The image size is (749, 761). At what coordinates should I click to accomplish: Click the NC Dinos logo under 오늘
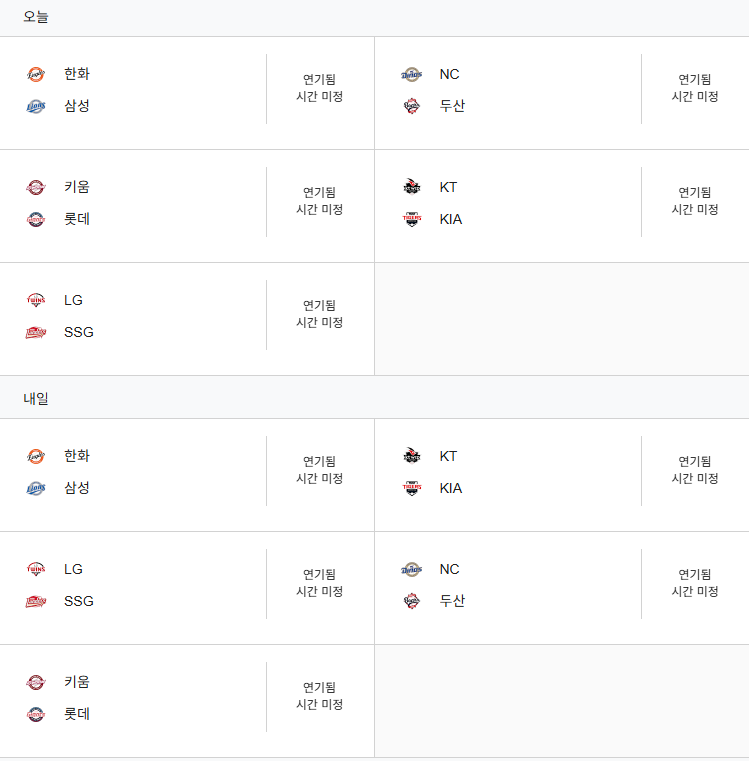tap(412, 74)
